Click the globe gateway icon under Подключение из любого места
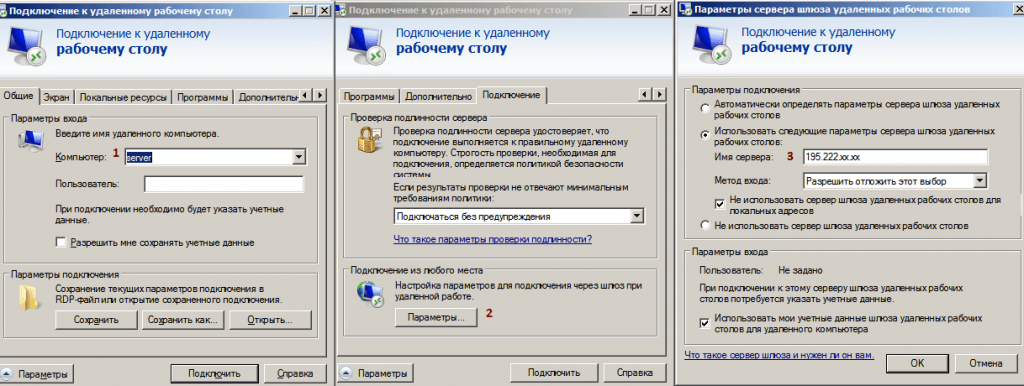This screenshot has height=386, width=1024. click(x=367, y=293)
